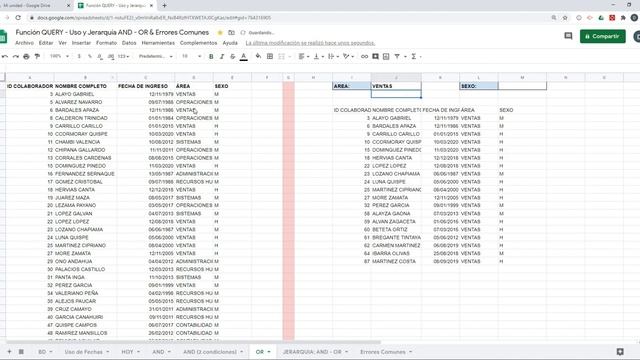Open the text wrapping dropdown
This screenshot has width=640, height=360.
[x=333, y=56]
